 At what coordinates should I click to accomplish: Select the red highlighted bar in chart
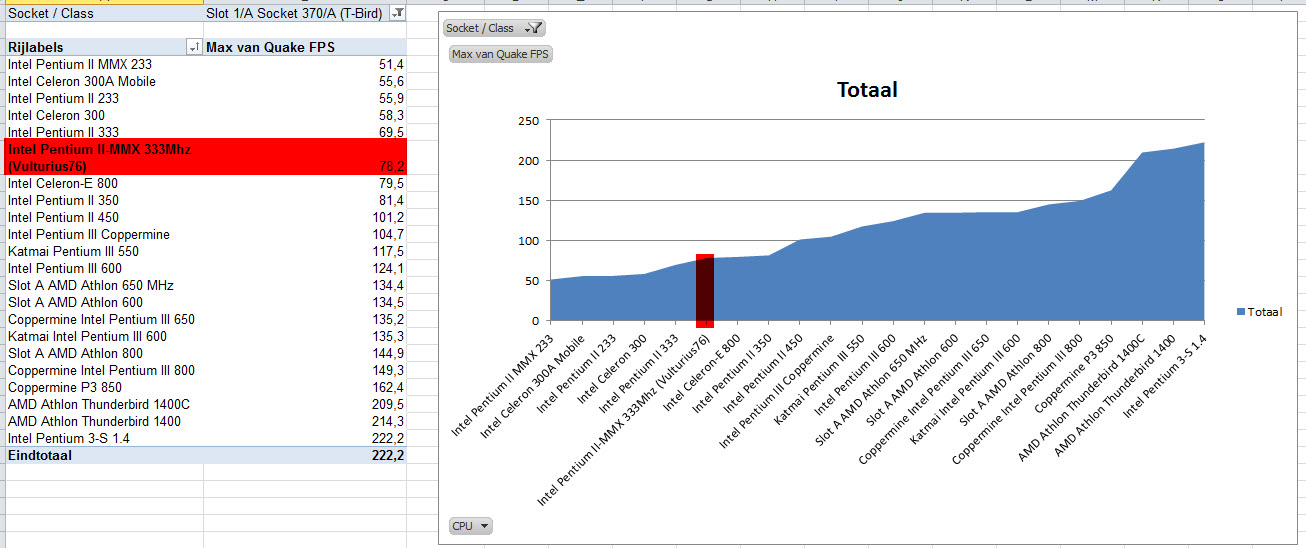coord(705,291)
